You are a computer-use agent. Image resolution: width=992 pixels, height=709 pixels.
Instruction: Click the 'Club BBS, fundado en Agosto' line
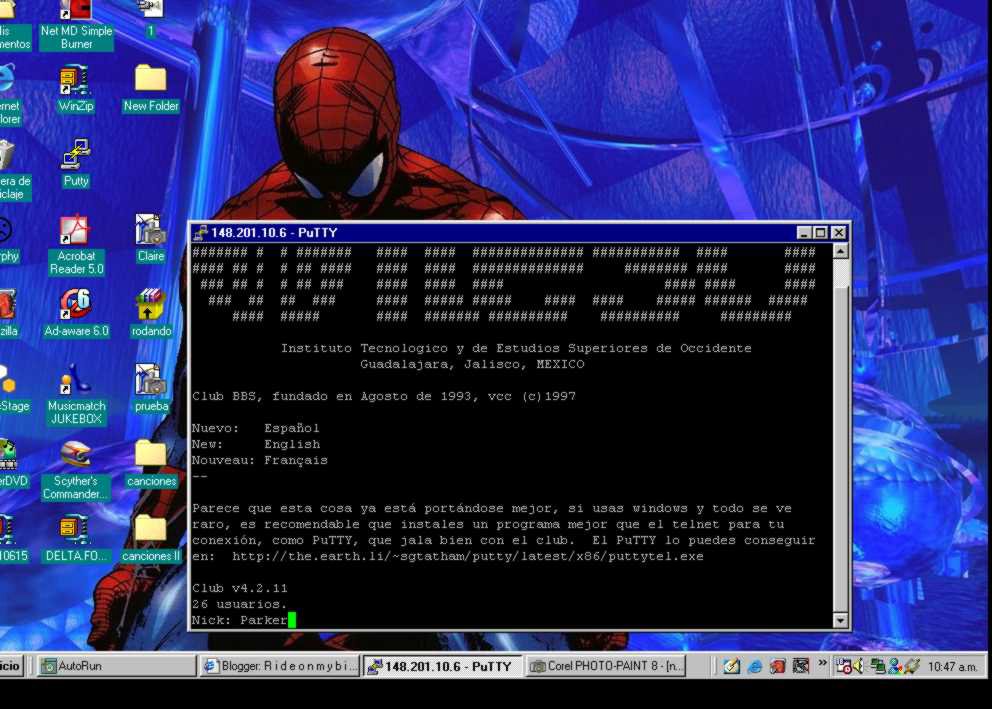pos(383,397)
